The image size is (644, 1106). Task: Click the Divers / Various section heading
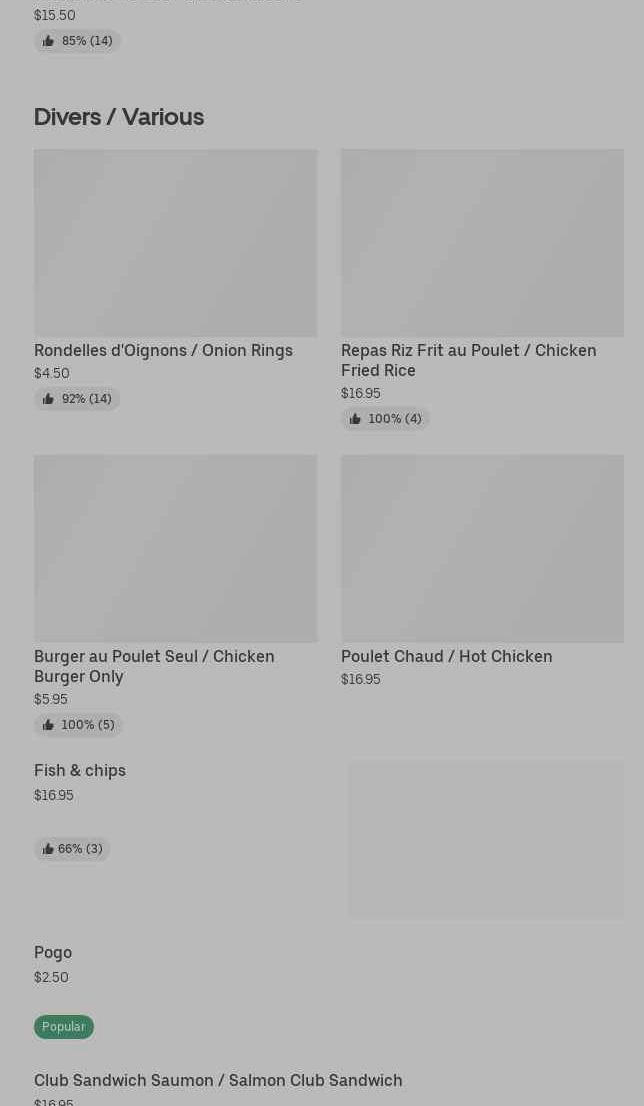tap(119, 117)
